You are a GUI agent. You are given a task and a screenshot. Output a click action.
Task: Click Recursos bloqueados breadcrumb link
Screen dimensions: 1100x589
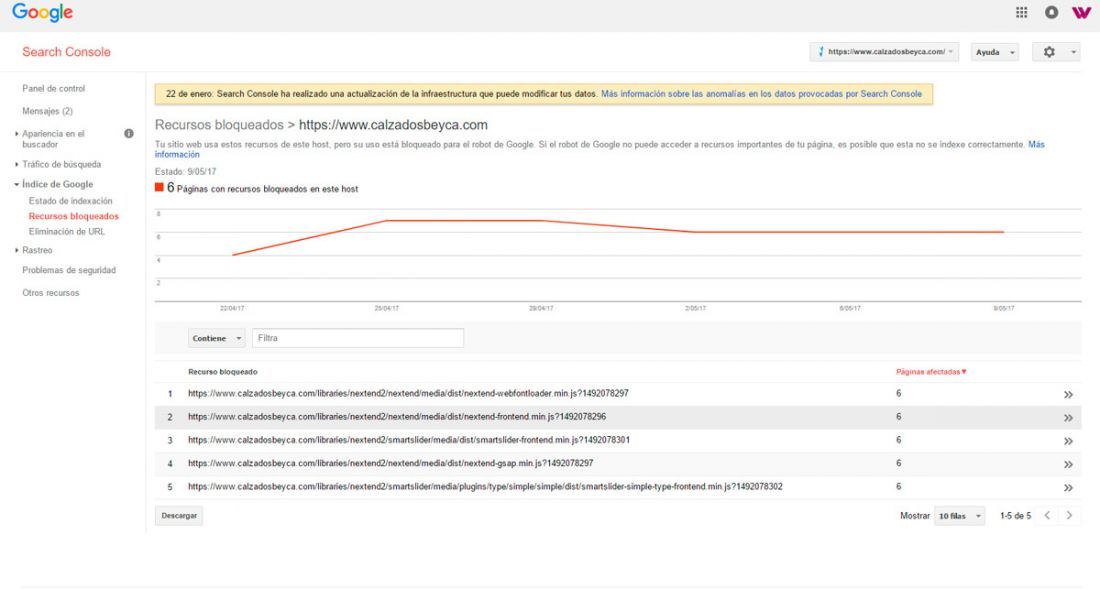(219, 125)
